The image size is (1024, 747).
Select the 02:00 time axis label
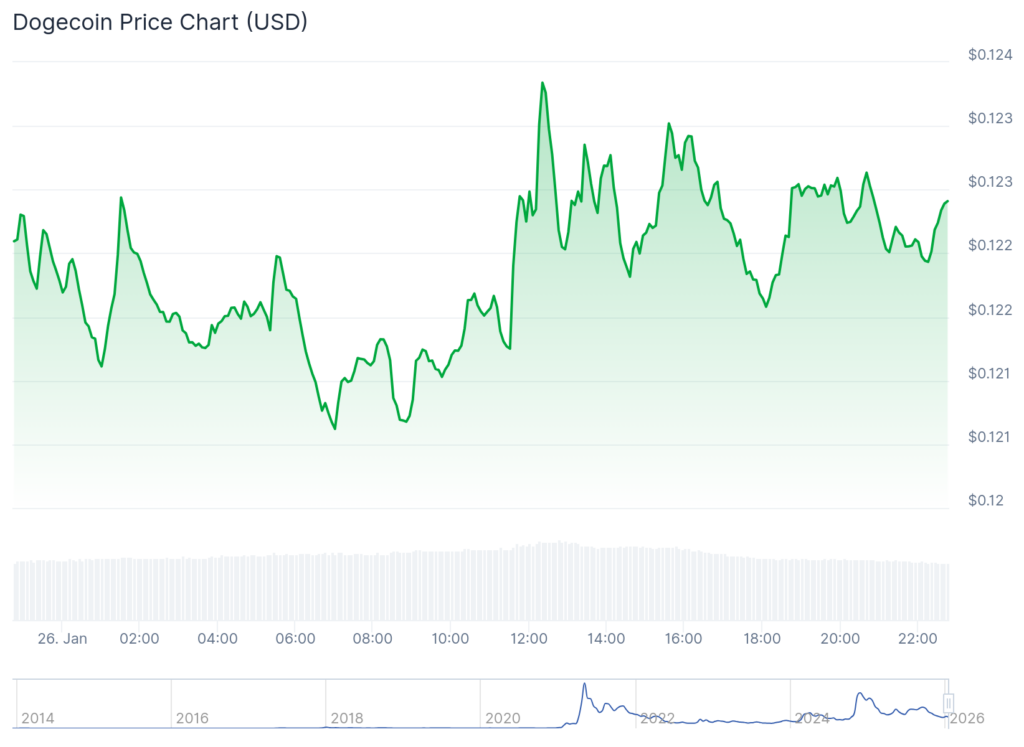139,638
